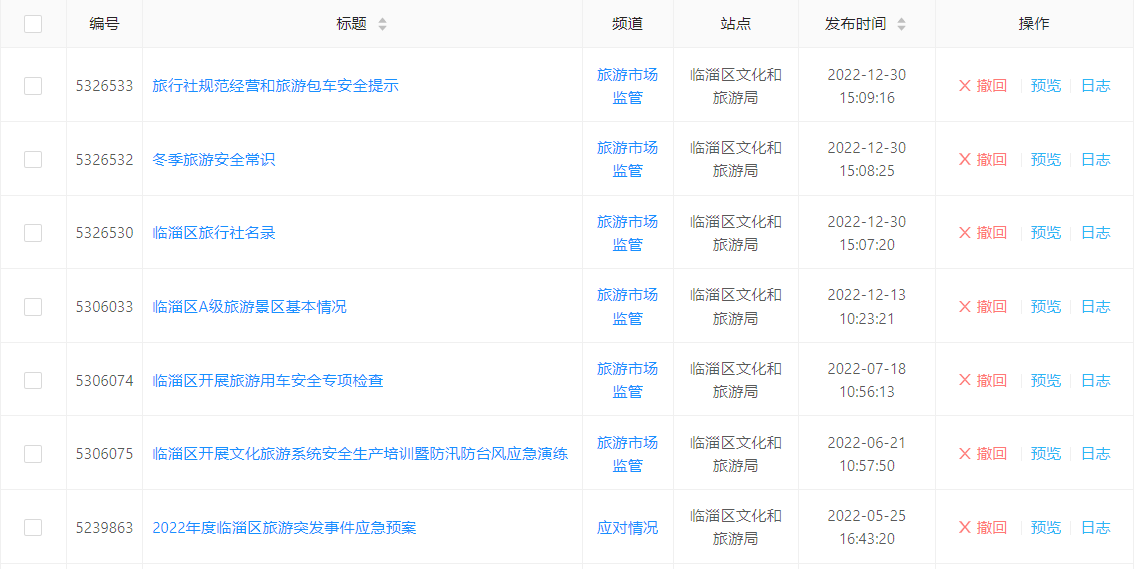
Task: Sort by 发布时间 using sort arrows
Action: tap(901, 24)
